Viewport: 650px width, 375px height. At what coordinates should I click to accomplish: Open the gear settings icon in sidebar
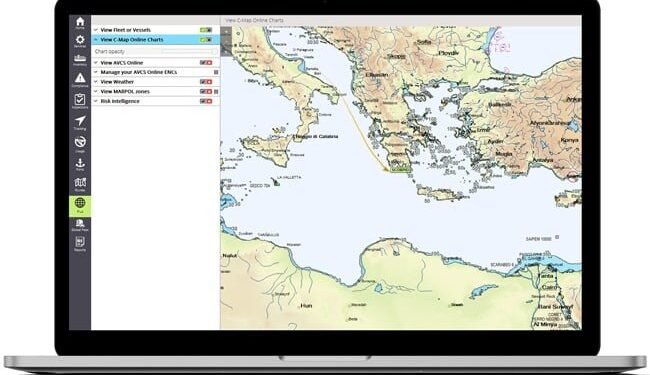[x=80, y=40]
